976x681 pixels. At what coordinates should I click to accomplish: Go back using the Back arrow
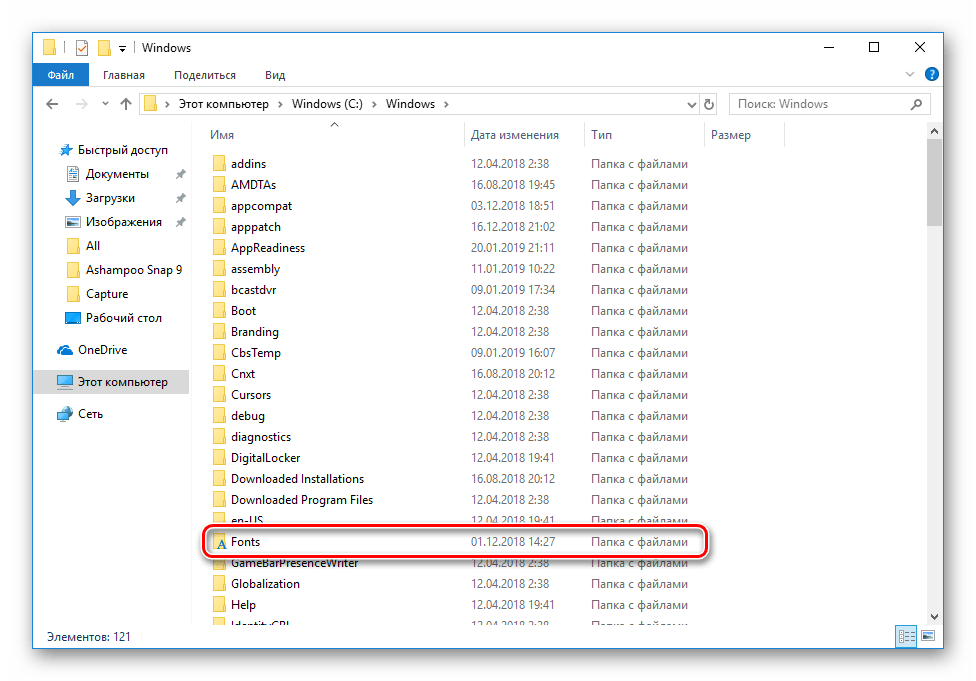coord(53,104)
